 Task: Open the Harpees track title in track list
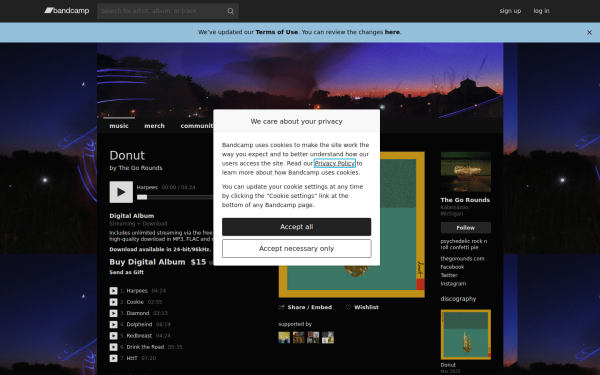(137, 291)
